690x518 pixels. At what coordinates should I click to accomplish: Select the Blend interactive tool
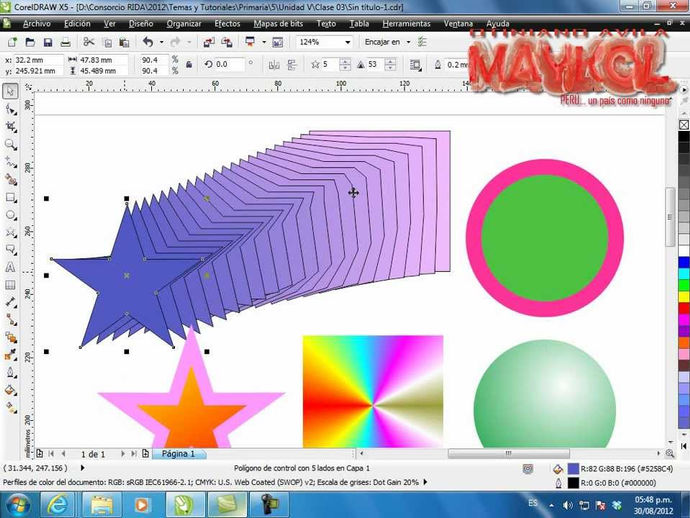click(11, 338)
